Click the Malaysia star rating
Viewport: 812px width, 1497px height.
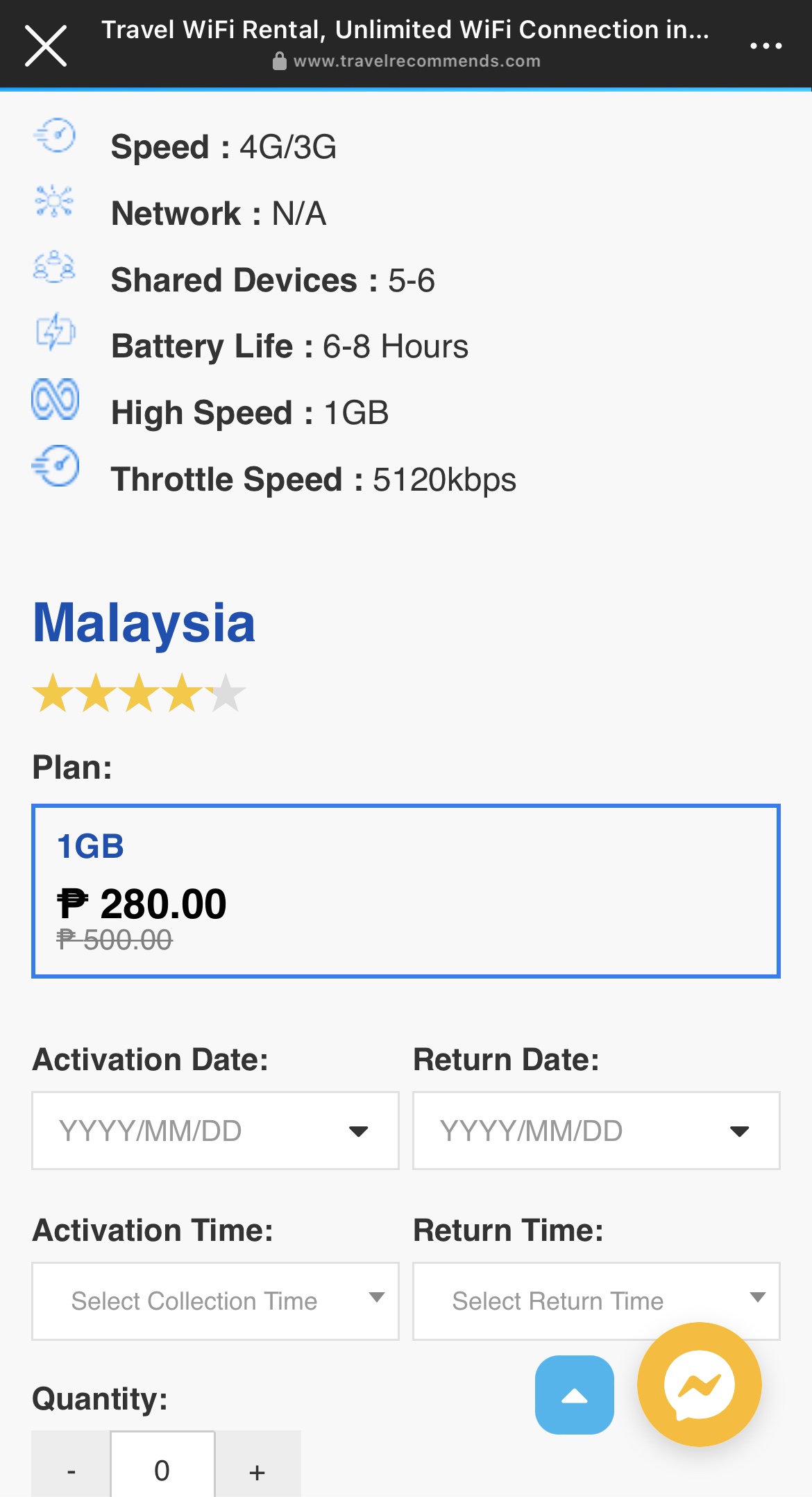pyautogui.click(x=139, y=693)
